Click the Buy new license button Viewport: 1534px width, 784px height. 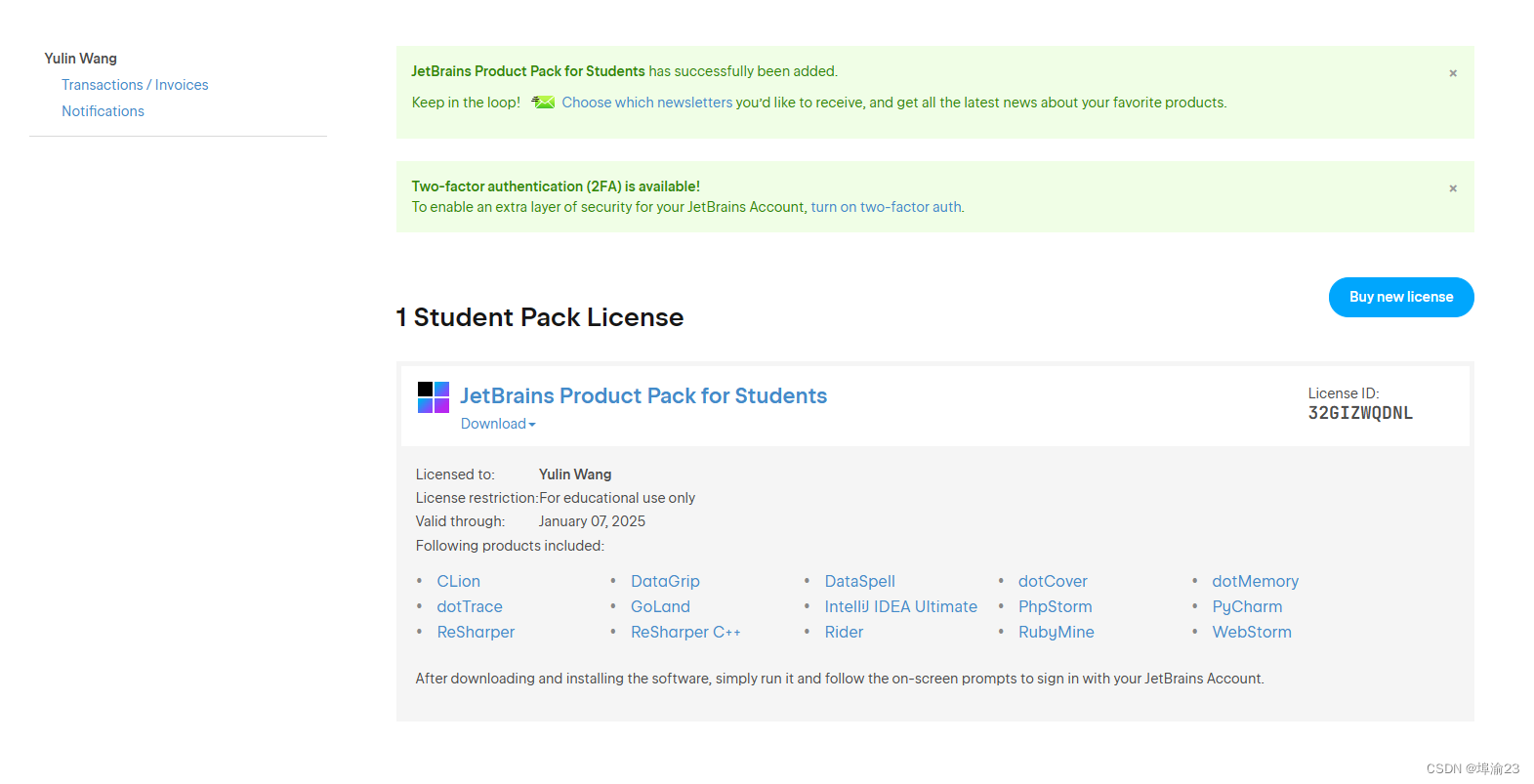(1401, 297)
